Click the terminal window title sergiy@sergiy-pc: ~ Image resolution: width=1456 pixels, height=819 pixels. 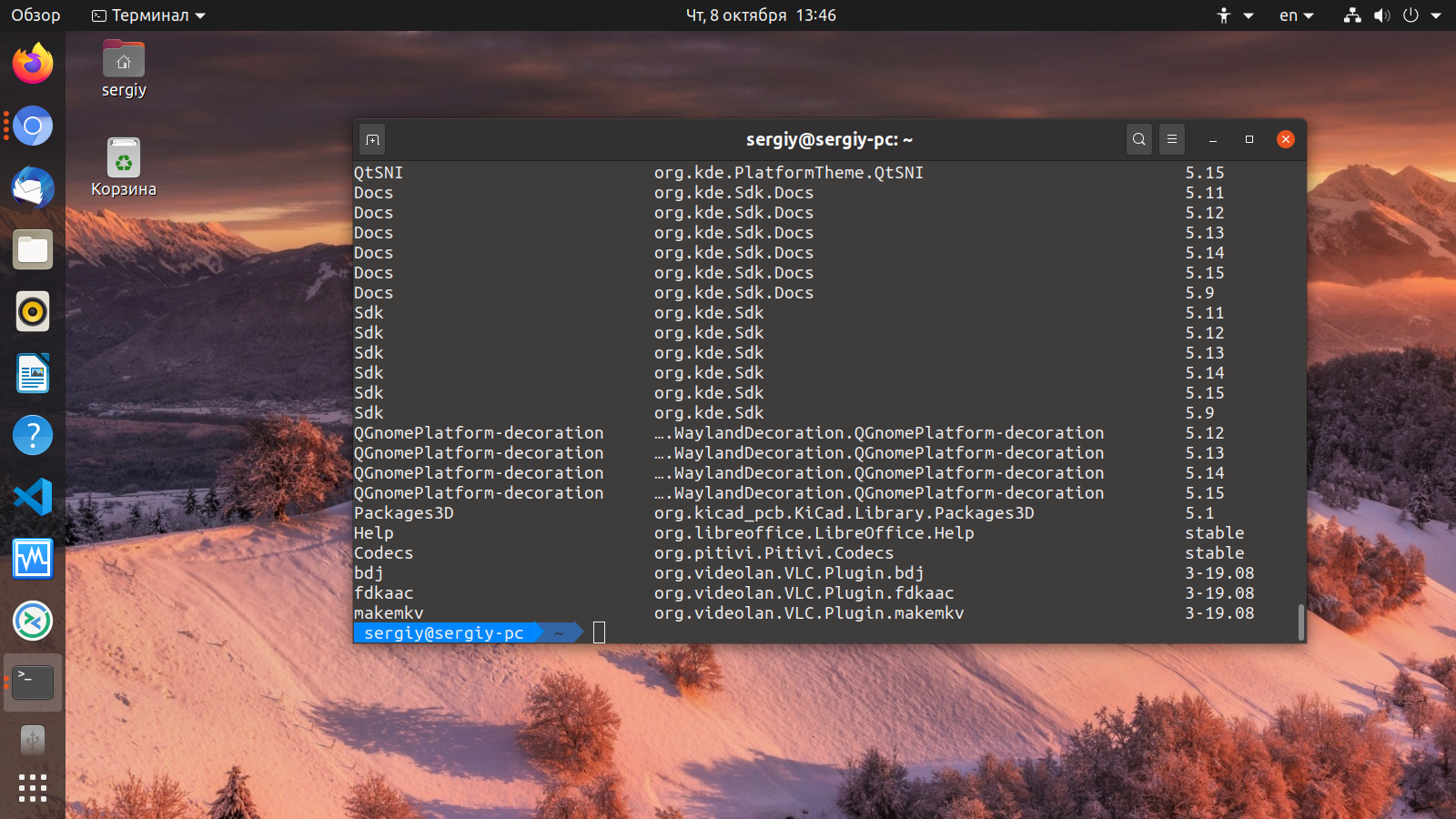(829, 139)
